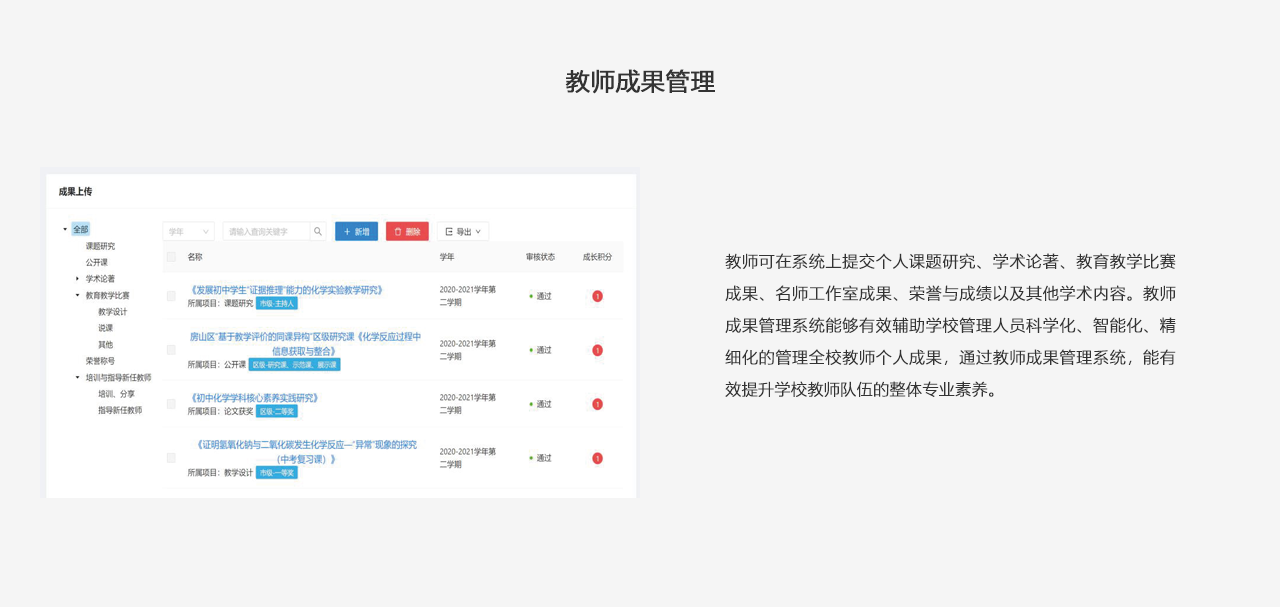Click the search magnifier icon
Viewport: 1280px width, 607px height.
coord(318,232)
